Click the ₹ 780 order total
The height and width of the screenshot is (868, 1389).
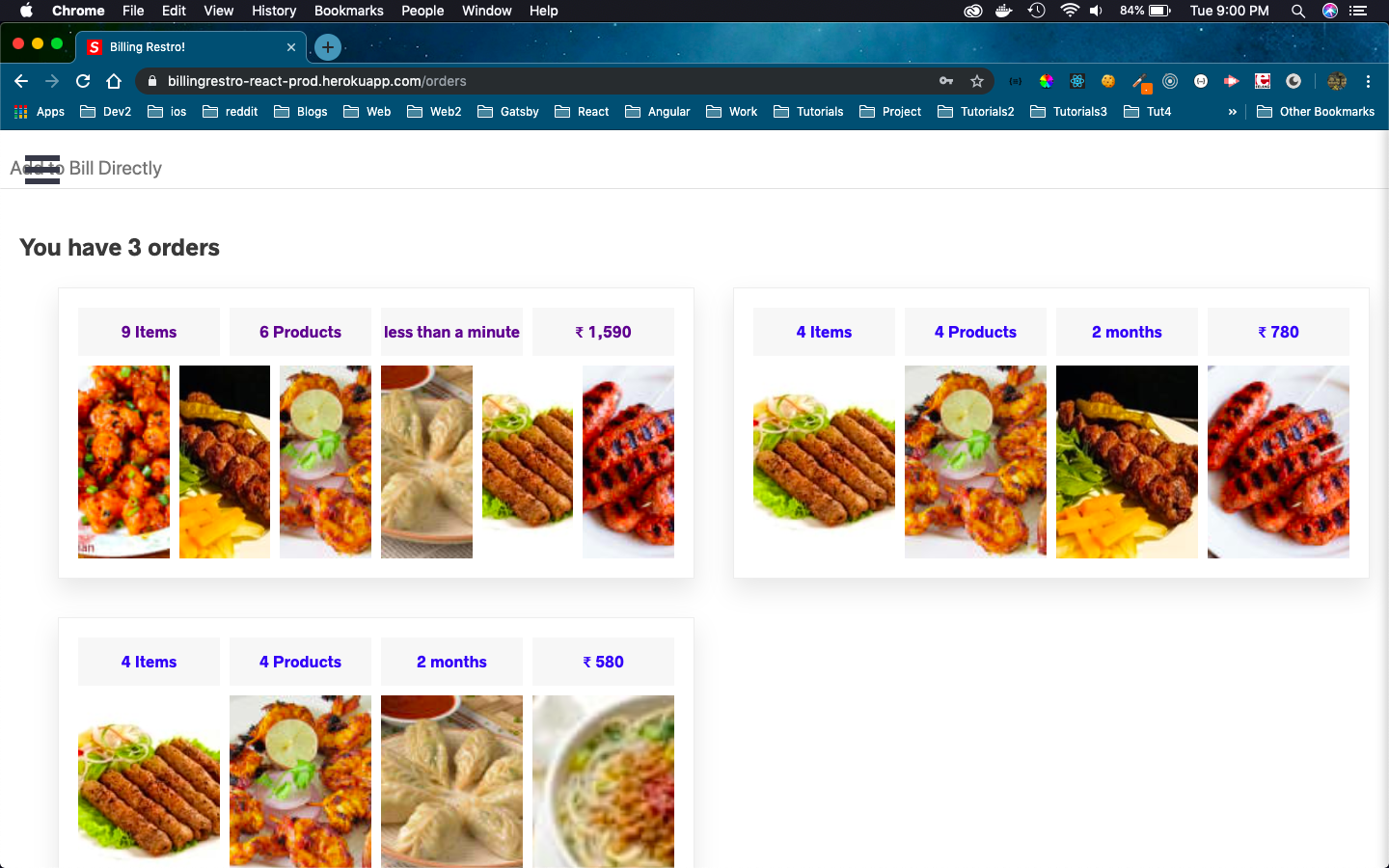coord(1278,332)
